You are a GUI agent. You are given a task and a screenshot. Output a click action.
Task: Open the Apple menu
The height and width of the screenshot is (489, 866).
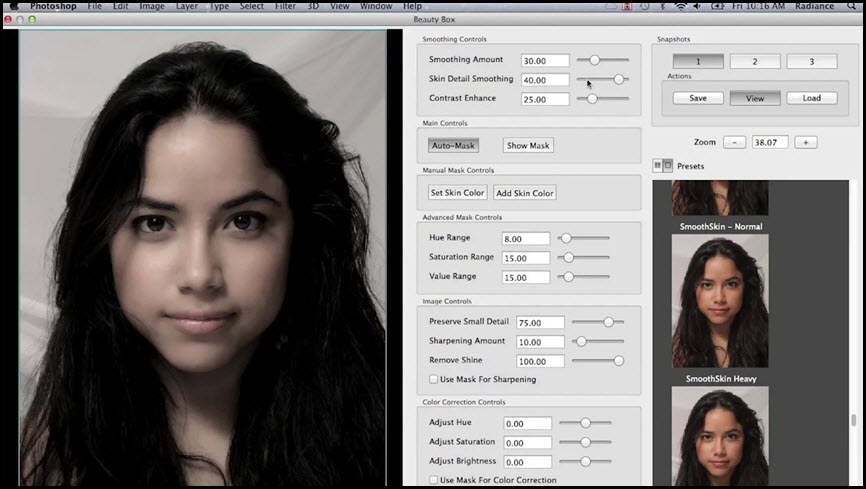pyautogui.click(x=14, y=6)
